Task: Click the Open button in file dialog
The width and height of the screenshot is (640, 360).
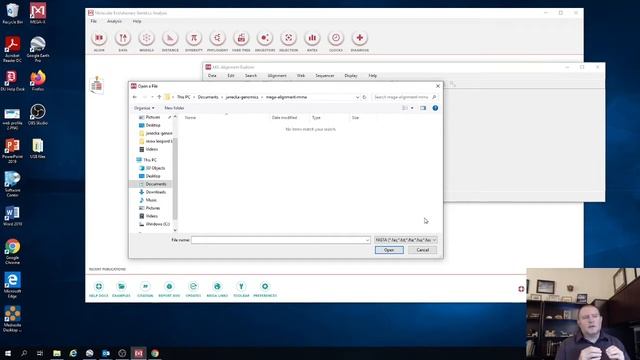Action: pyautogui.click(x=389, y=250)
